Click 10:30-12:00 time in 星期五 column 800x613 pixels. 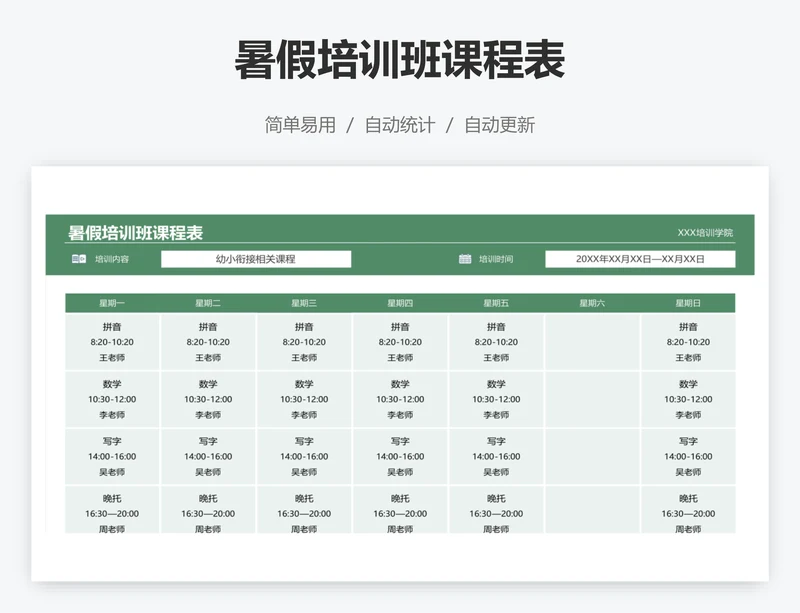point(496,399)
